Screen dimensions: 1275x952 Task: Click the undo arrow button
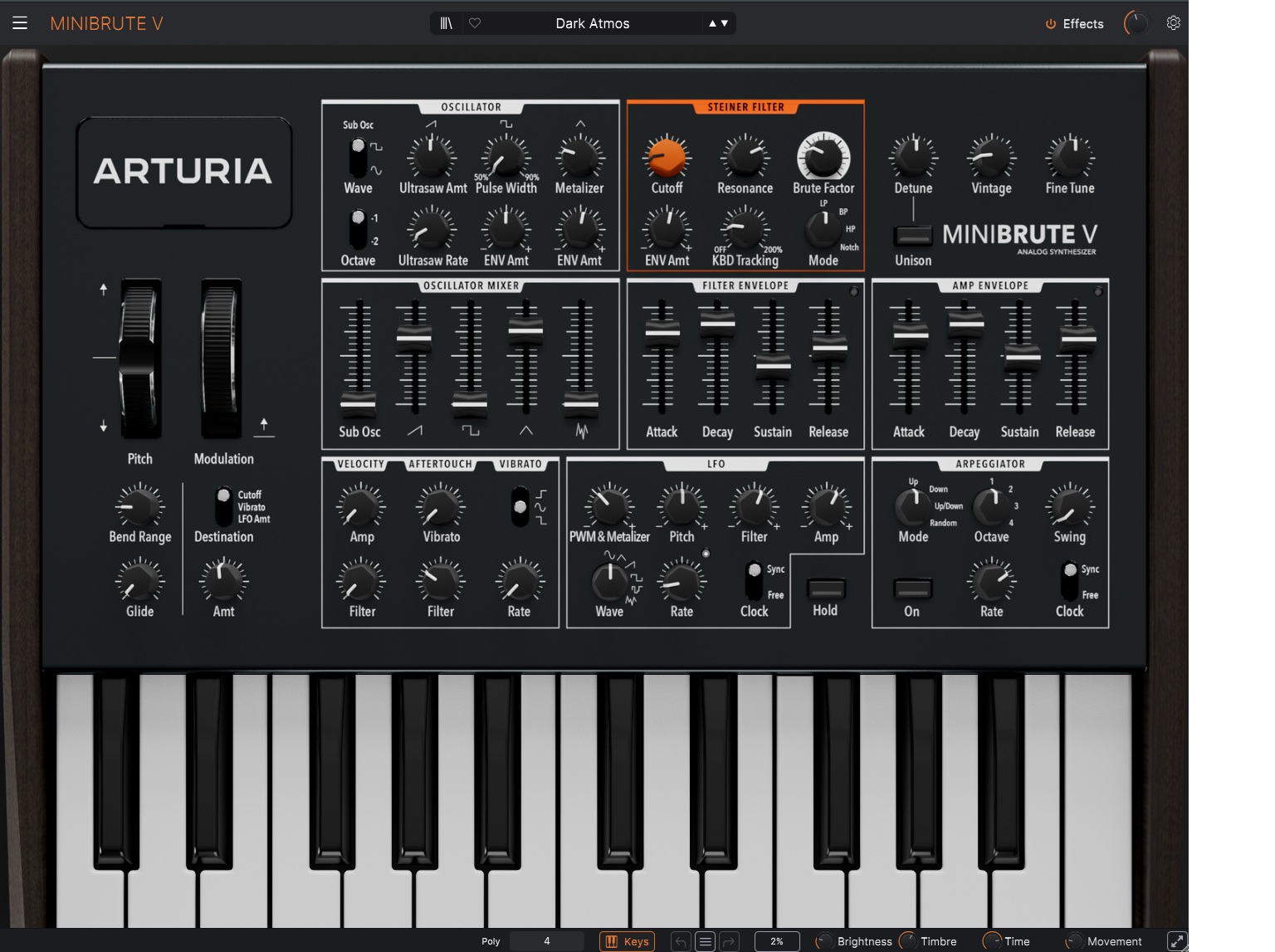pyautogui.click(x=681, y=941)
